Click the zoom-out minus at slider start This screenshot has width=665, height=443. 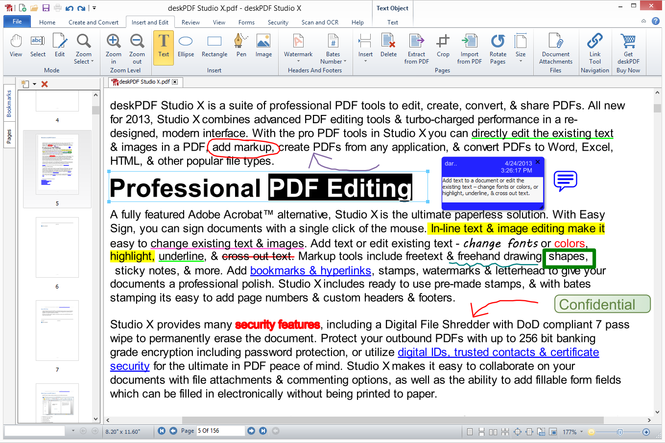(x=591, y=432)
